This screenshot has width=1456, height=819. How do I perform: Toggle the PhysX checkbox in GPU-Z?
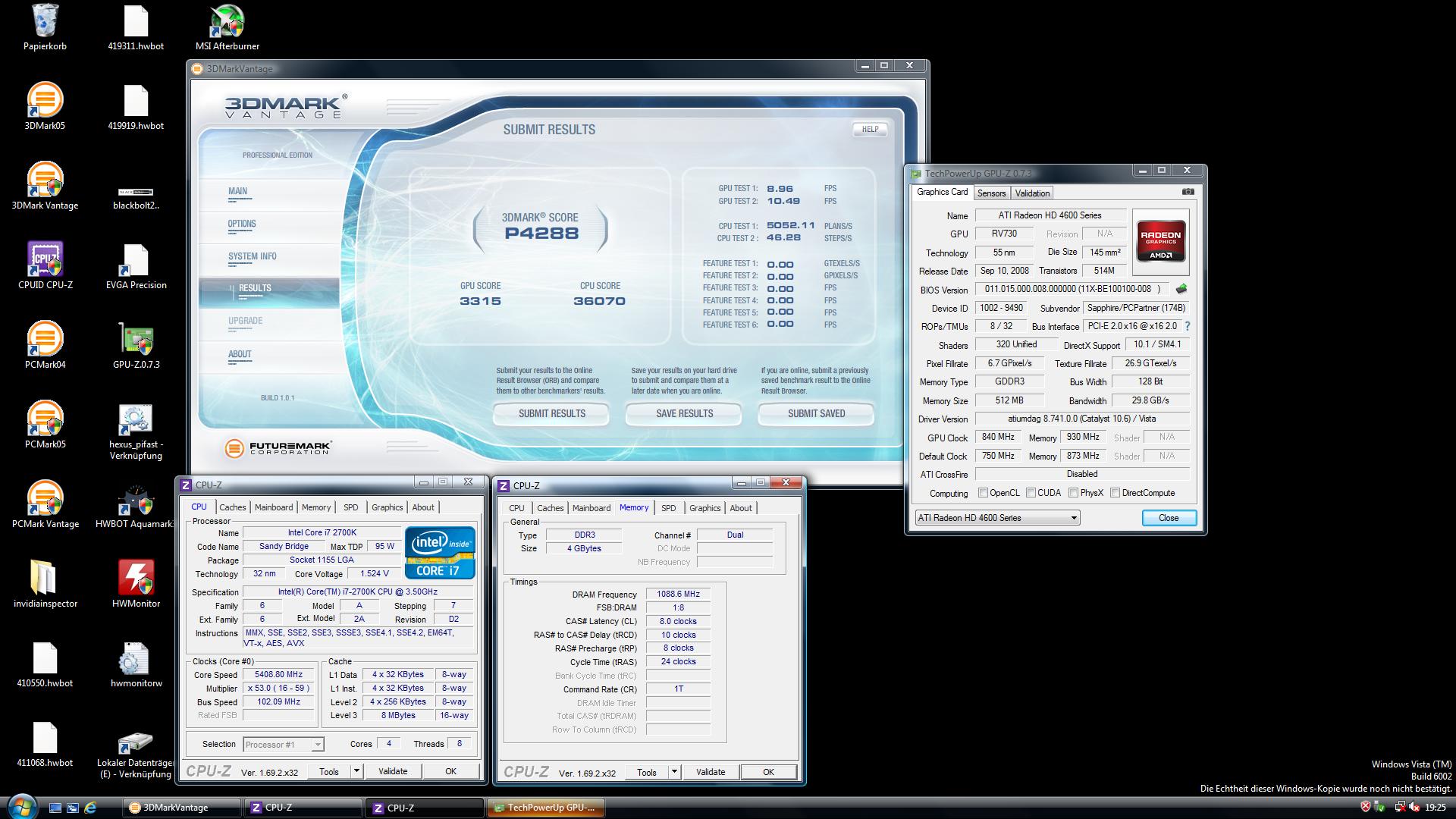coord(1073,493)
